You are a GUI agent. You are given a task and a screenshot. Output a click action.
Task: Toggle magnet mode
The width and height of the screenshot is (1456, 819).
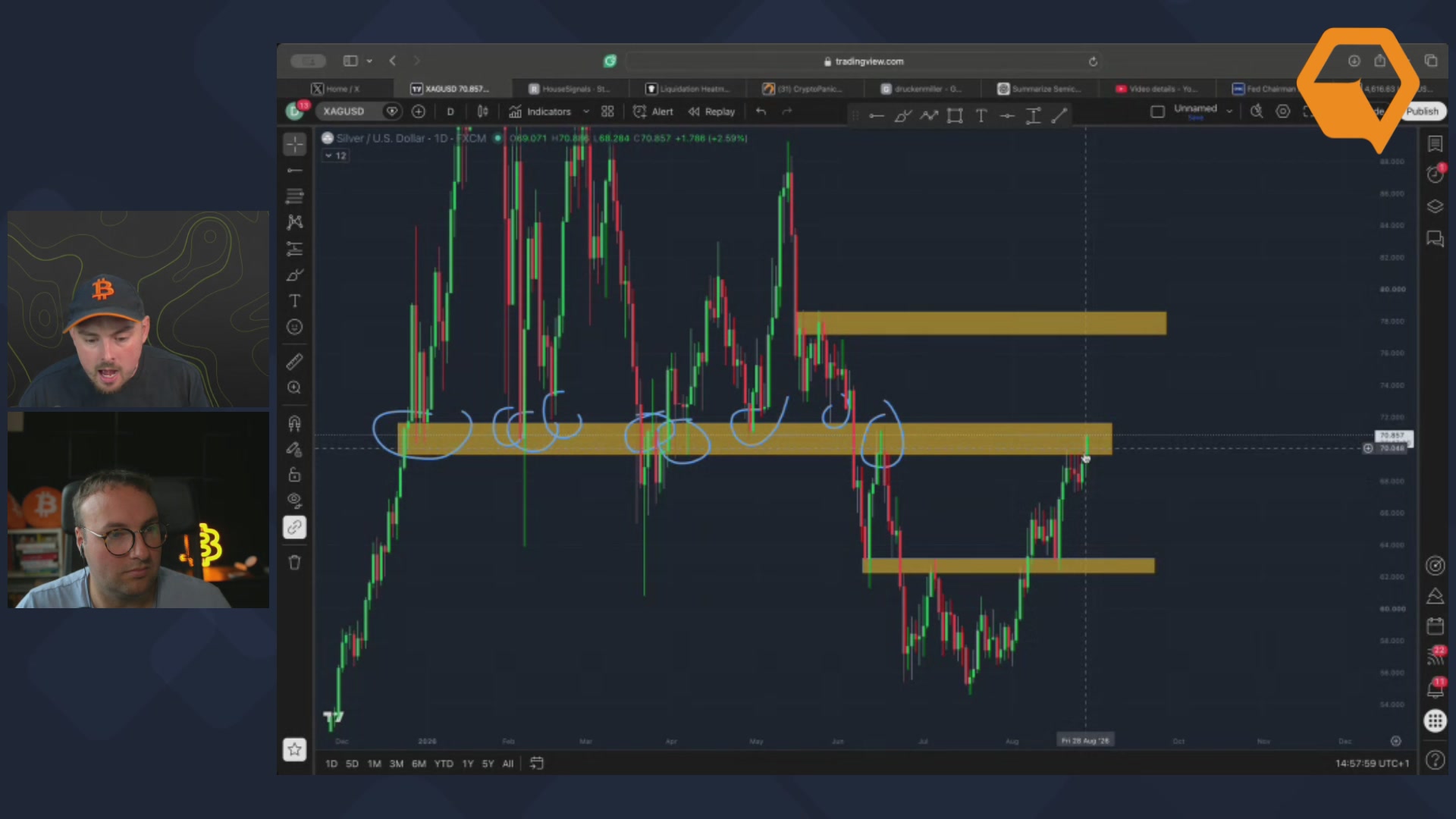click(x=295, y=423)
